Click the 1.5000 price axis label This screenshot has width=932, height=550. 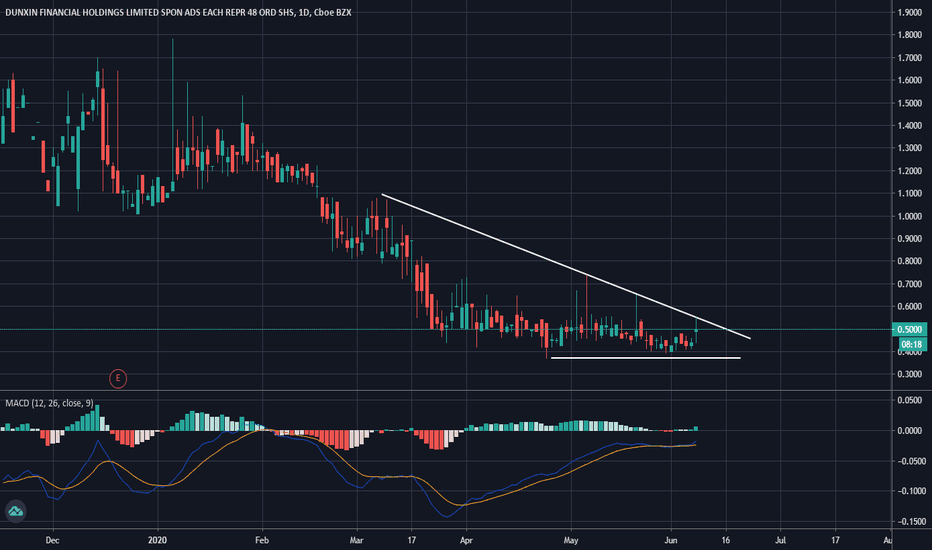[x=910, y=103]
